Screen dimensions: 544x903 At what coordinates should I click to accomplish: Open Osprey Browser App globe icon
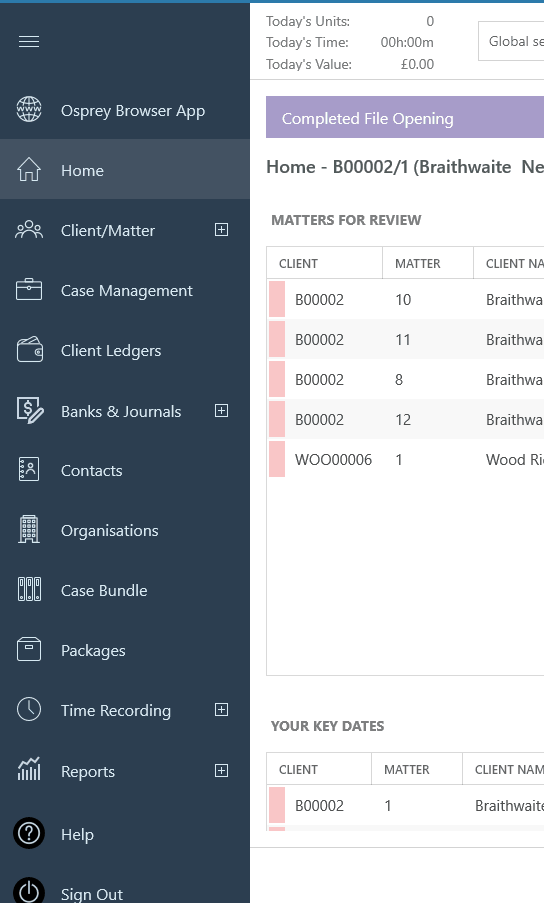point(29,109)
